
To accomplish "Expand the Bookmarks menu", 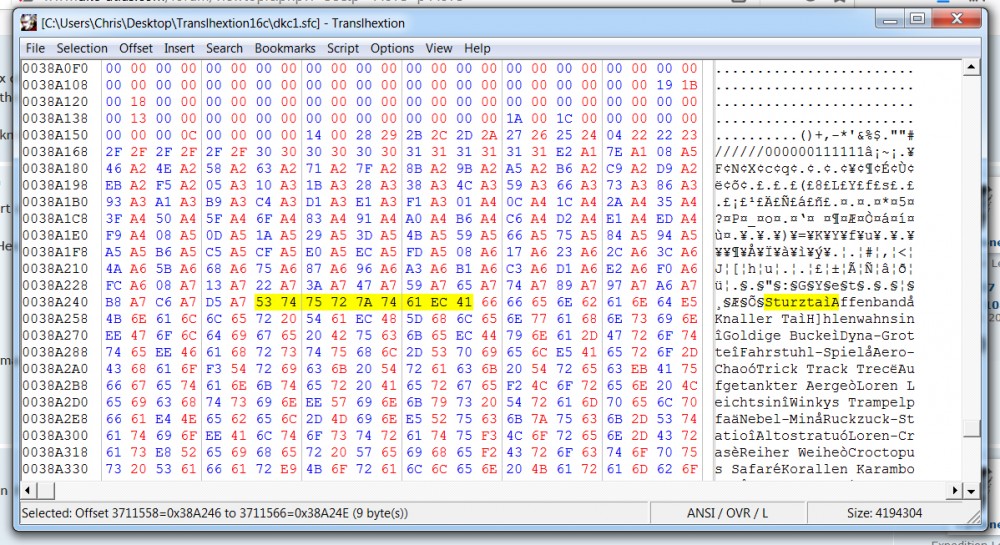I will 284,48.
